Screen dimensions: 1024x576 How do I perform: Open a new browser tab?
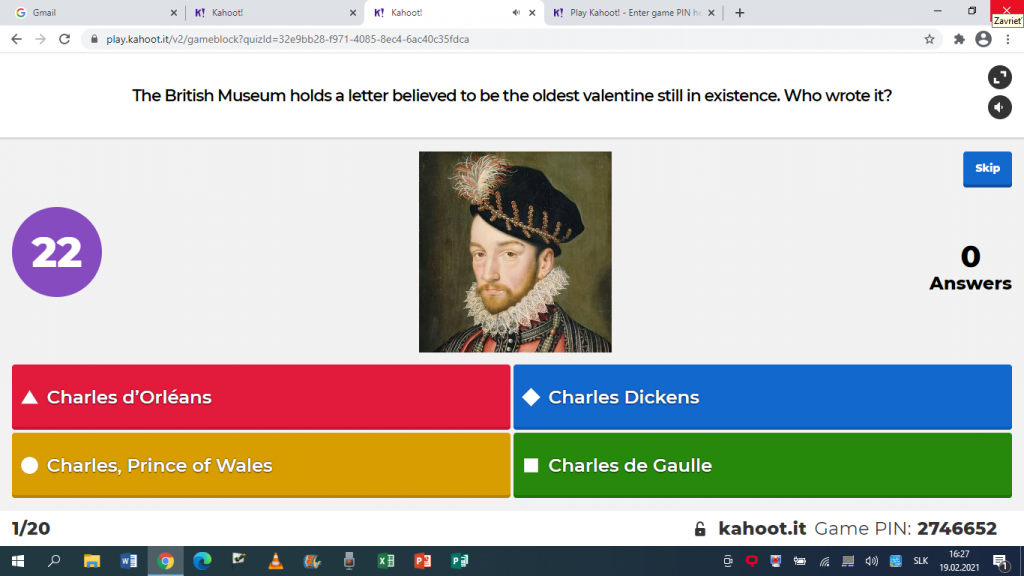(x=739, y=12)
